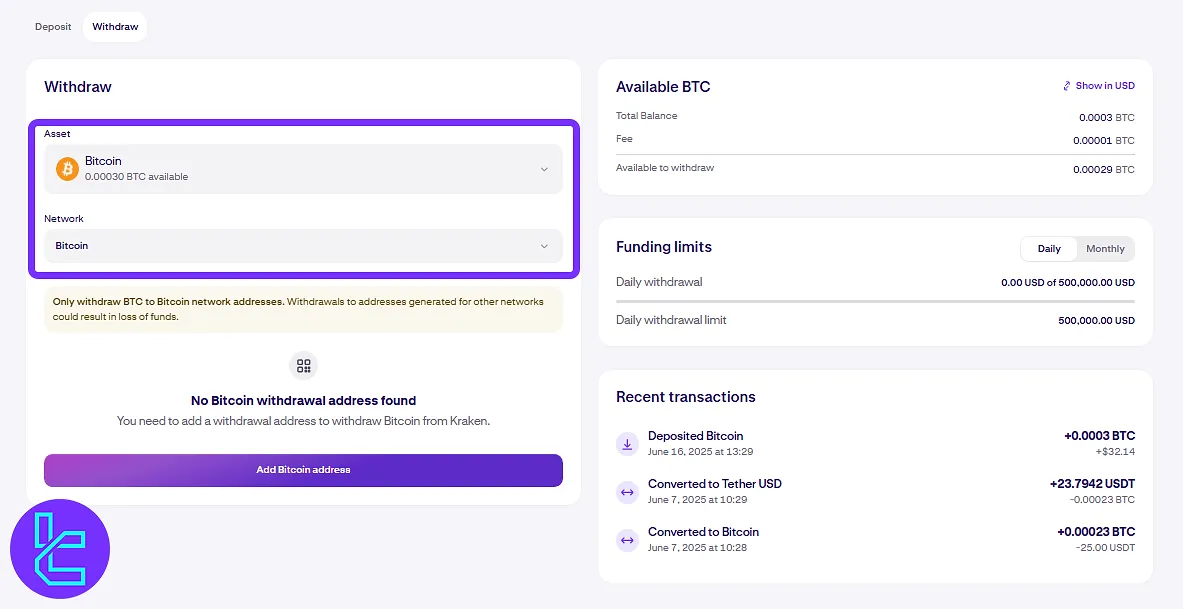
Task: Select the Daily funding limits toggle
Action: (1049, 249)
